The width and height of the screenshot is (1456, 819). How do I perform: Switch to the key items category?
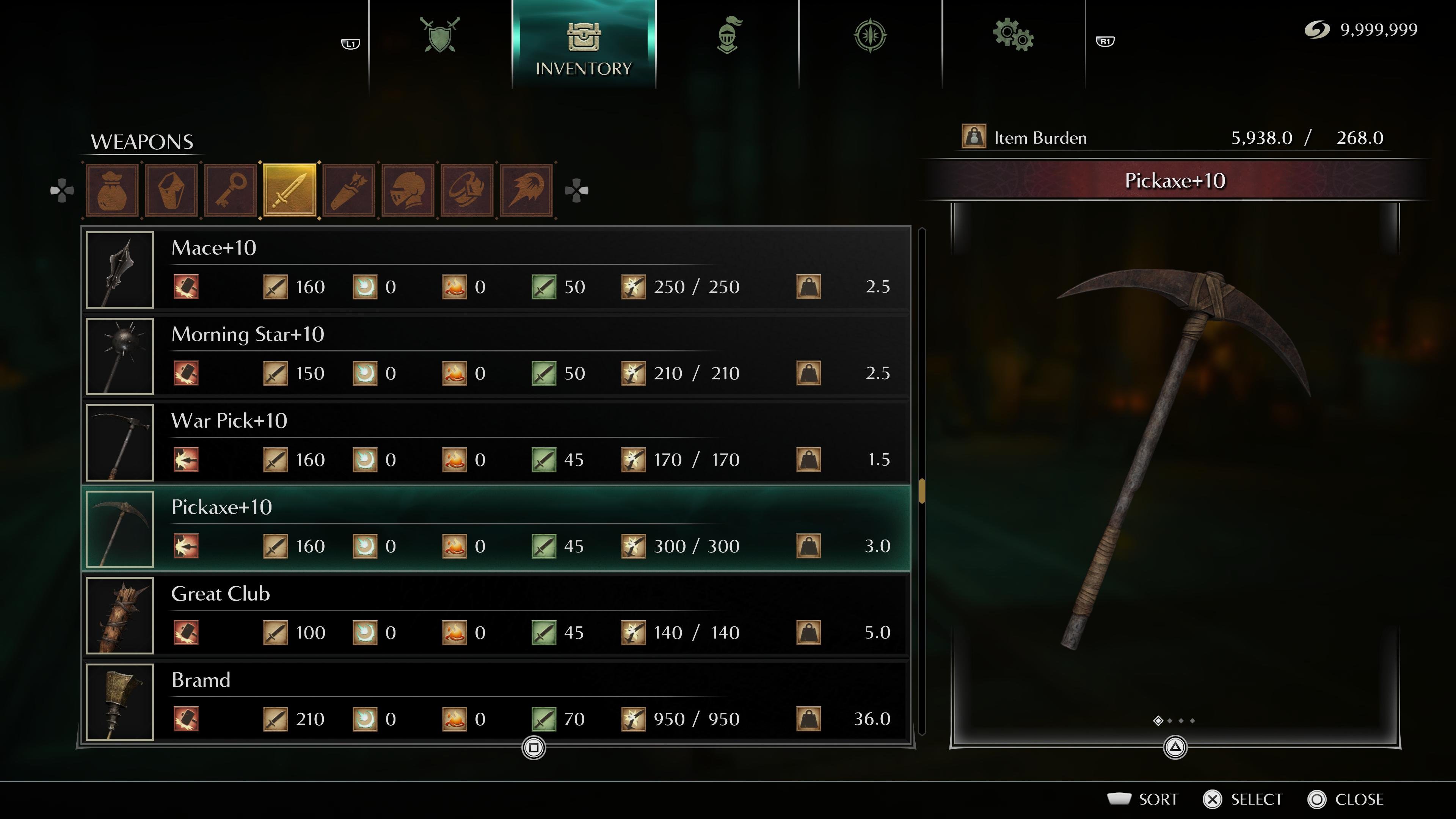pyautogui.click(x=231, y=190)
